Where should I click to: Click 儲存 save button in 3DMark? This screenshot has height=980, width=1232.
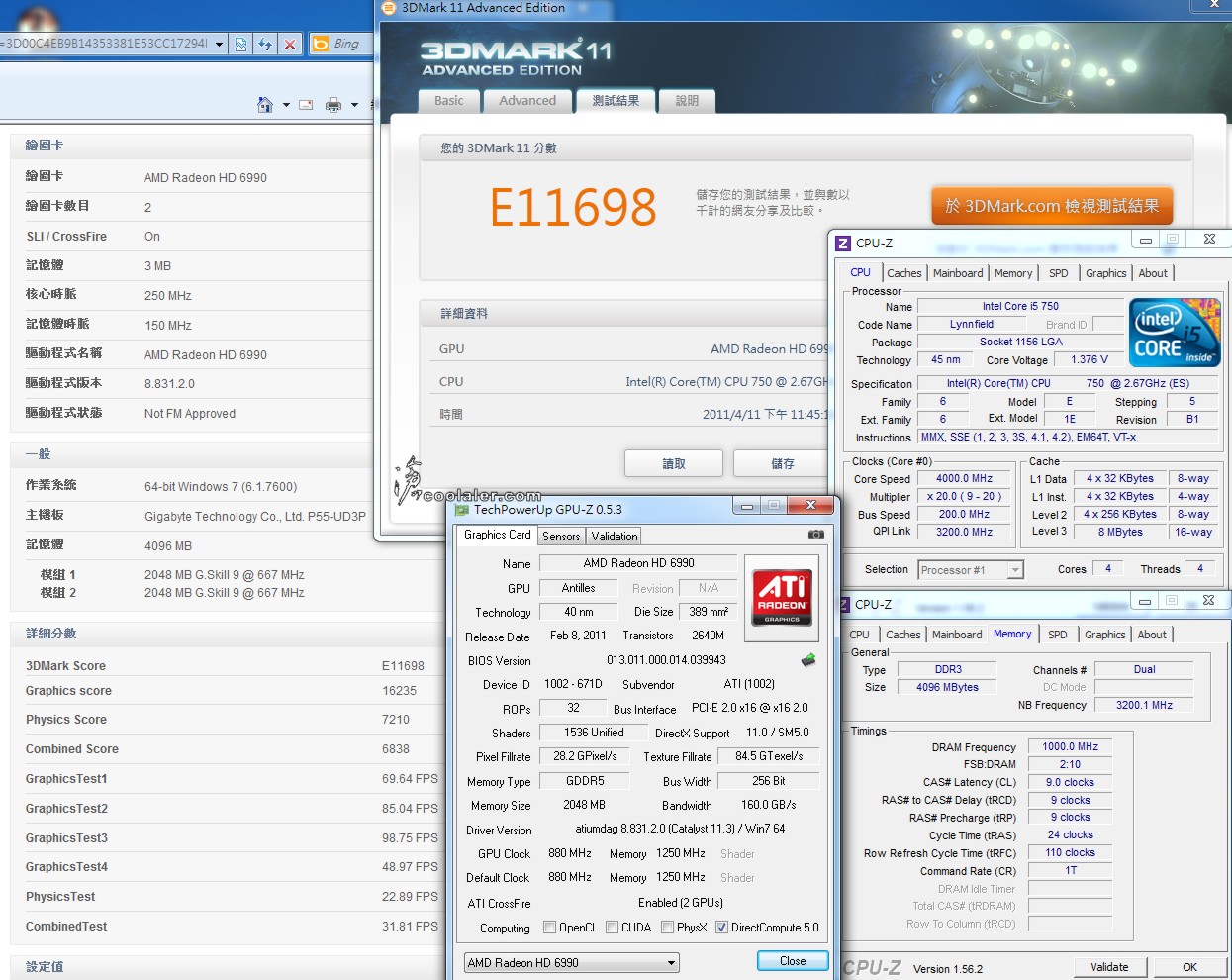click(782, 463)
